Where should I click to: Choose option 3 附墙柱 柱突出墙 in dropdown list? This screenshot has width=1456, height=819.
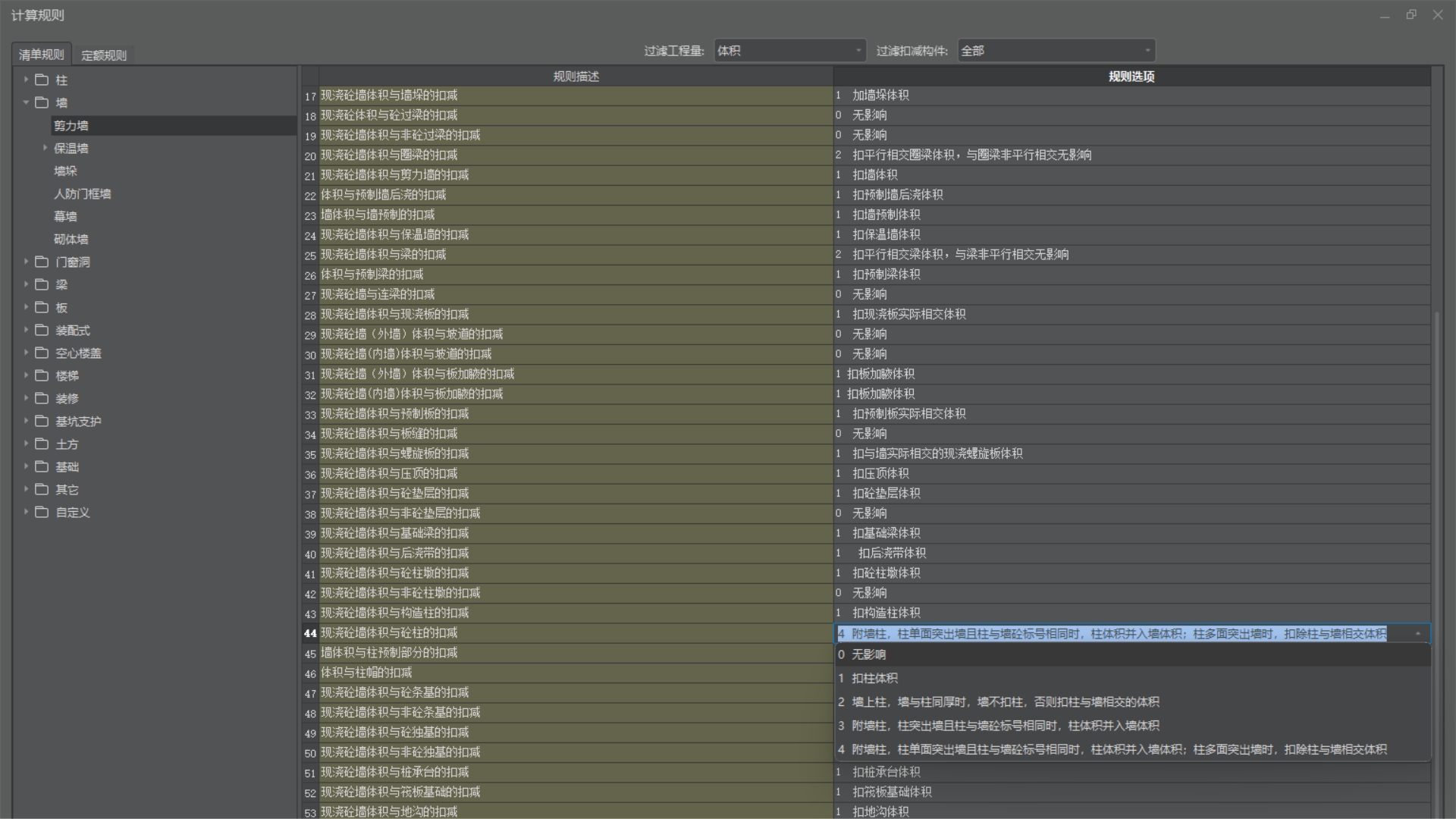pos(1132,726)
